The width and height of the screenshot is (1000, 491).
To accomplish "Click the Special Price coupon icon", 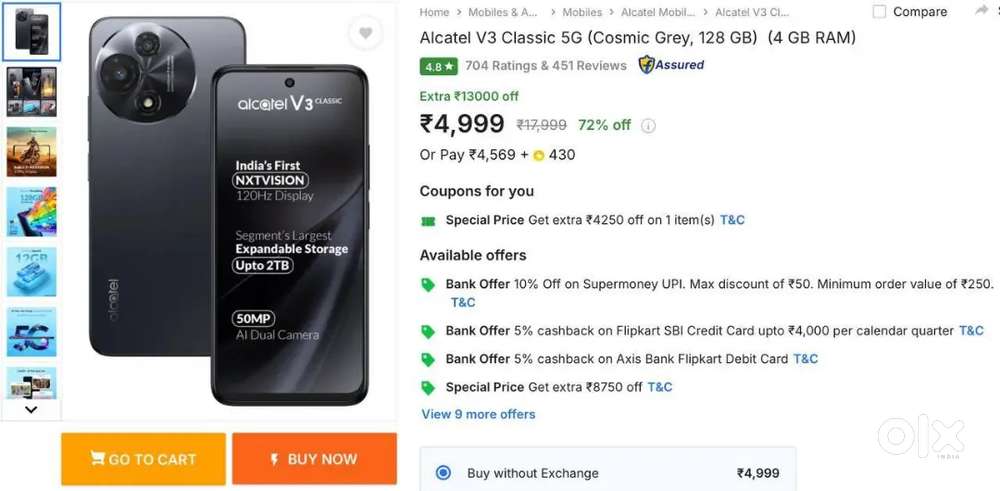I will tap(428, 220).
